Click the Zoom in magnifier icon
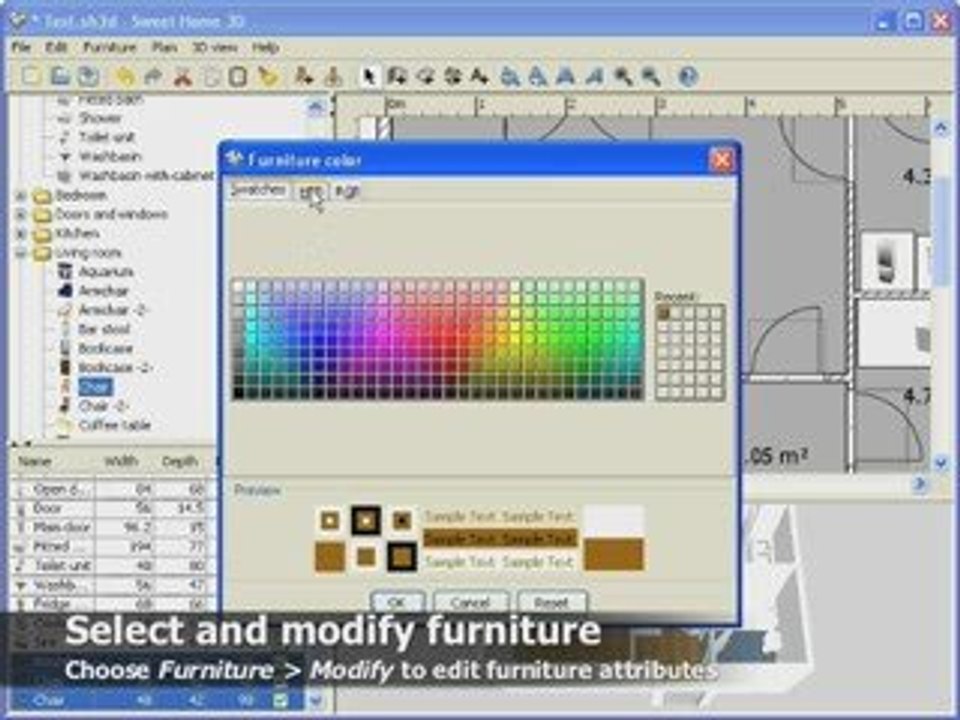The image size is (960, 720). 623,77
